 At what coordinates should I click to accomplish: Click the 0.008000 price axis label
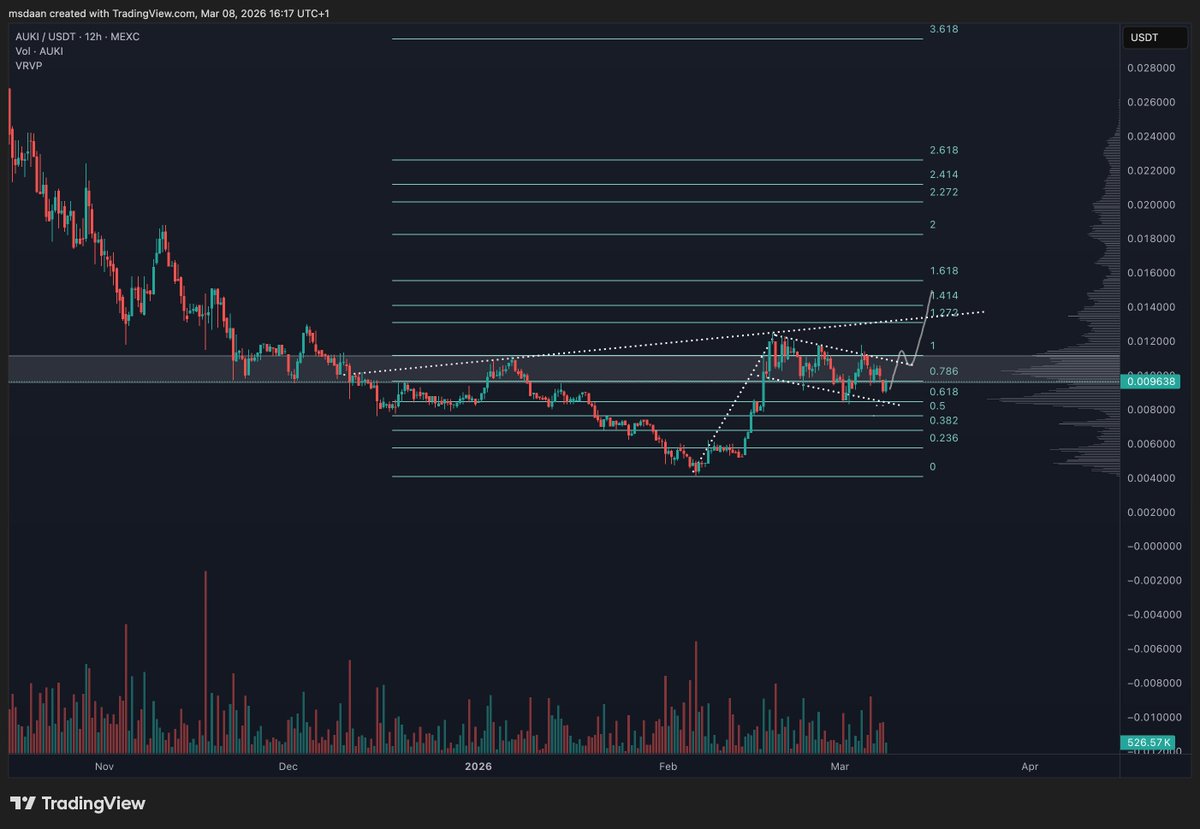tap(1153, 410)
